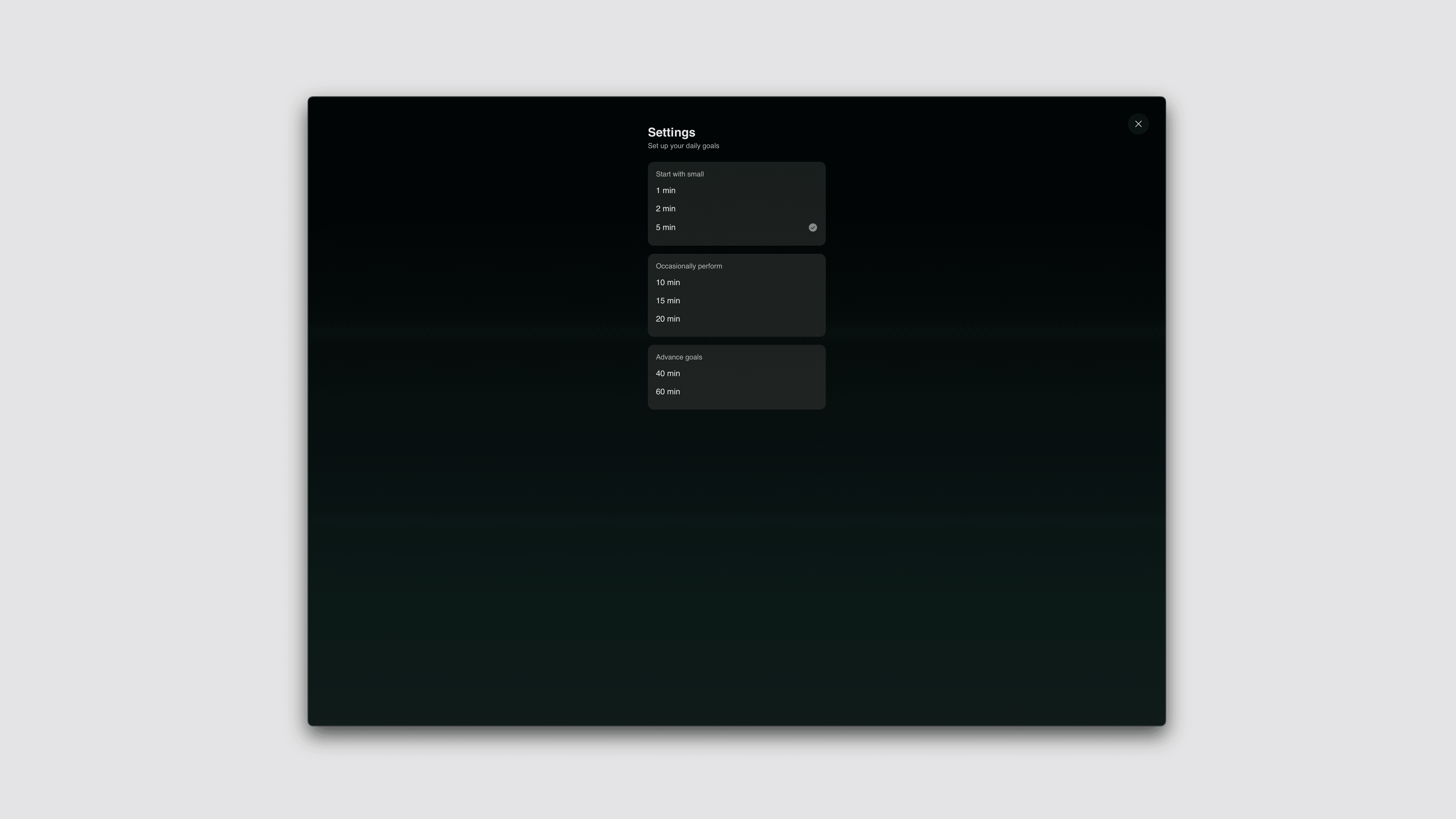Select the 15 min option

pyautogui.click(x=668, y=301)
